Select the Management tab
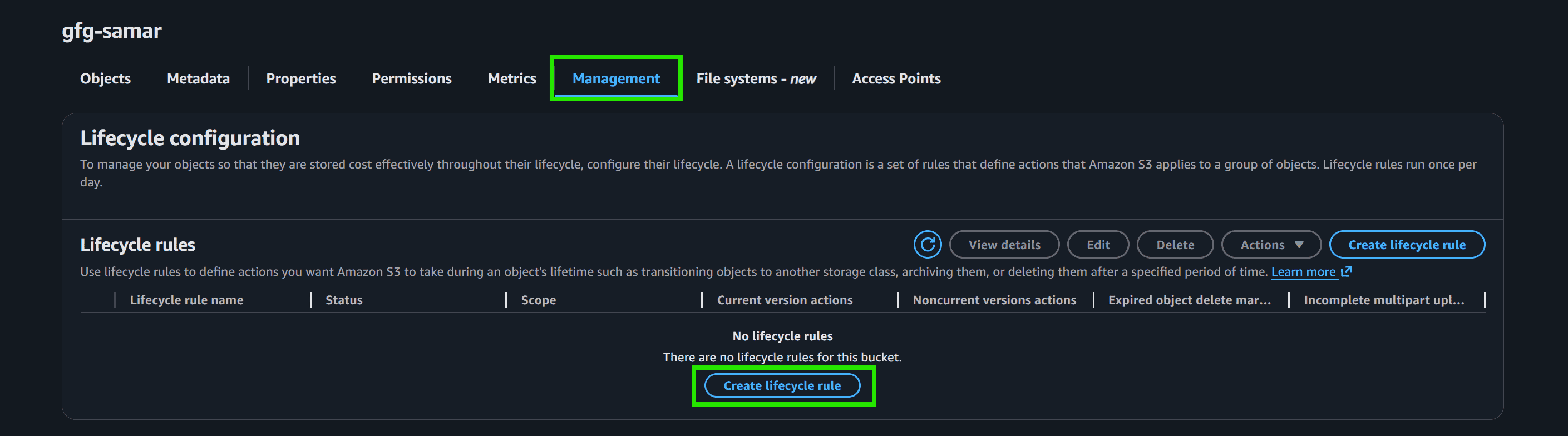This screenshot has height=436, width=1568. [x=616, y=78]
